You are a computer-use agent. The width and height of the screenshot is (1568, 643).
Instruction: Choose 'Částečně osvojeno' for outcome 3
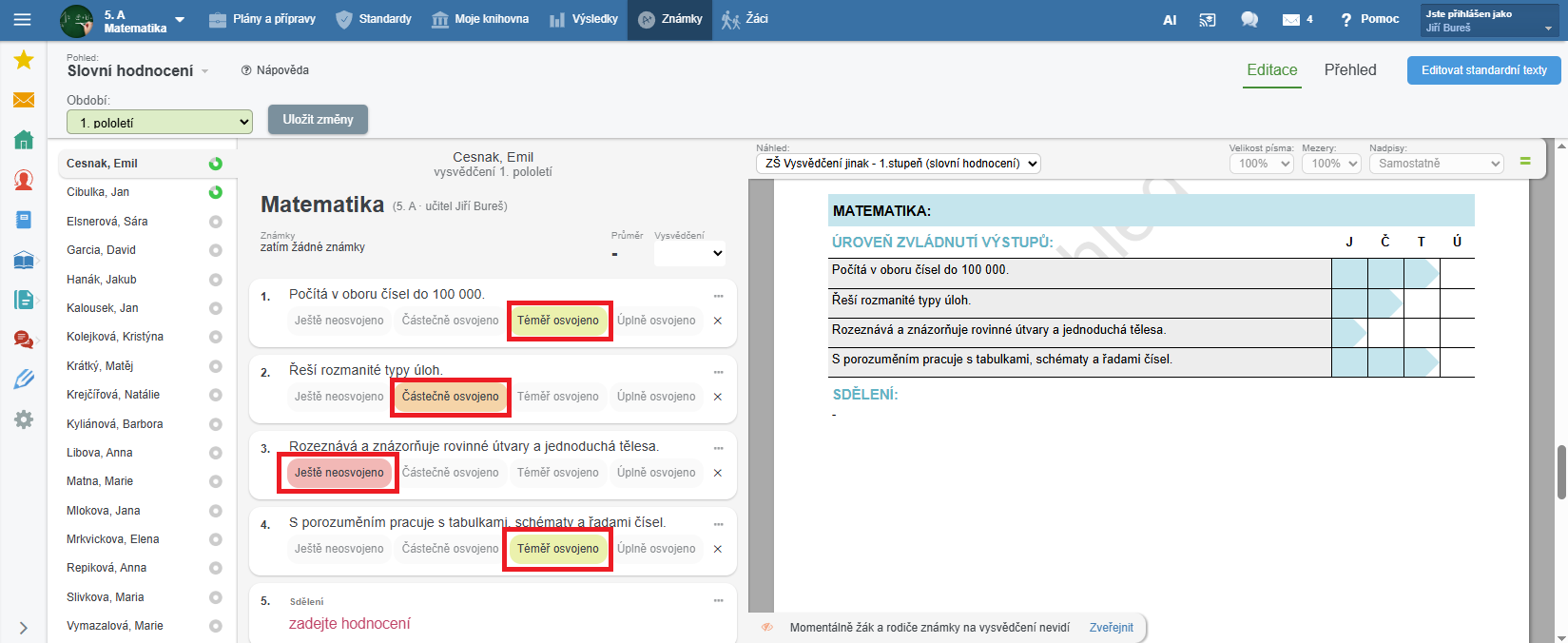(450, 473)
